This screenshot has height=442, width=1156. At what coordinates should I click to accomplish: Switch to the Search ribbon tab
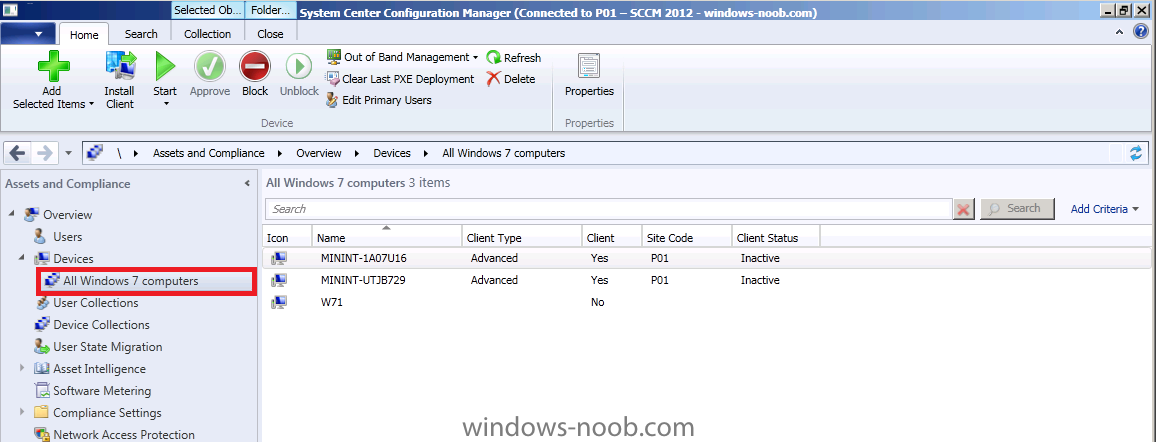click(x=141, y=33)
